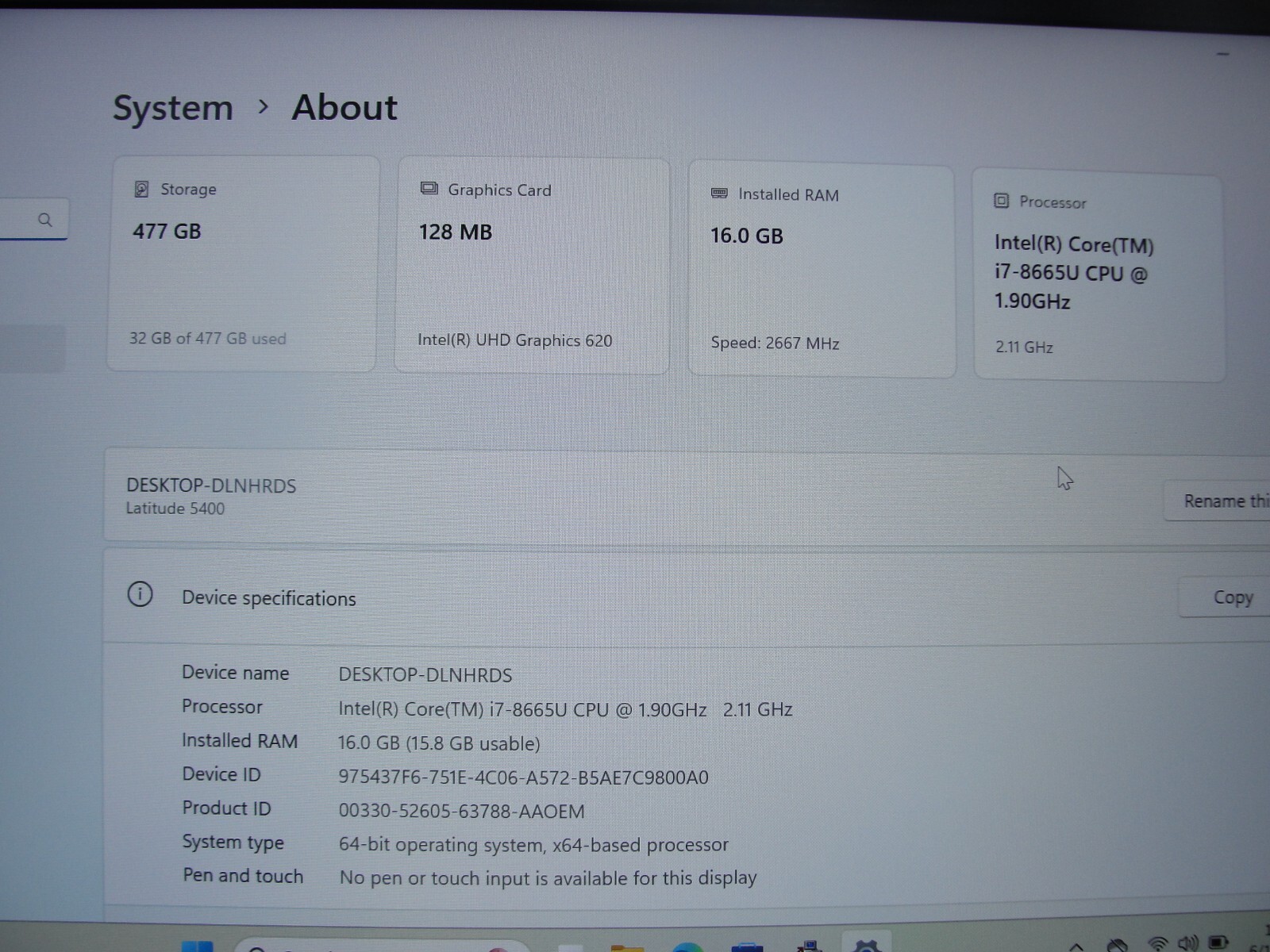1270x952 pixels.
Task: Click the About breadcrumb title
Action: point(344,107)
